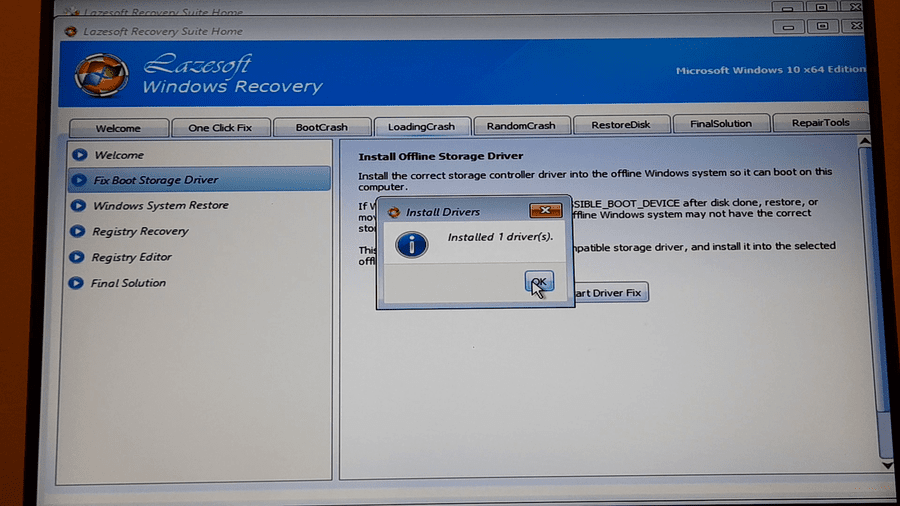Viewport: 900px width, 506px height.
Task: Click the arrow icon beside Registry Editor
Action: [76, 257]
